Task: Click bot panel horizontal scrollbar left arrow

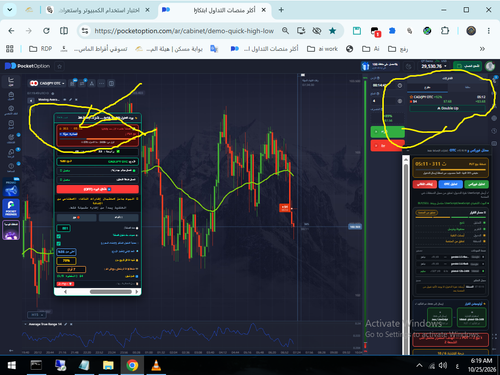Action: (x=65, y=292)
